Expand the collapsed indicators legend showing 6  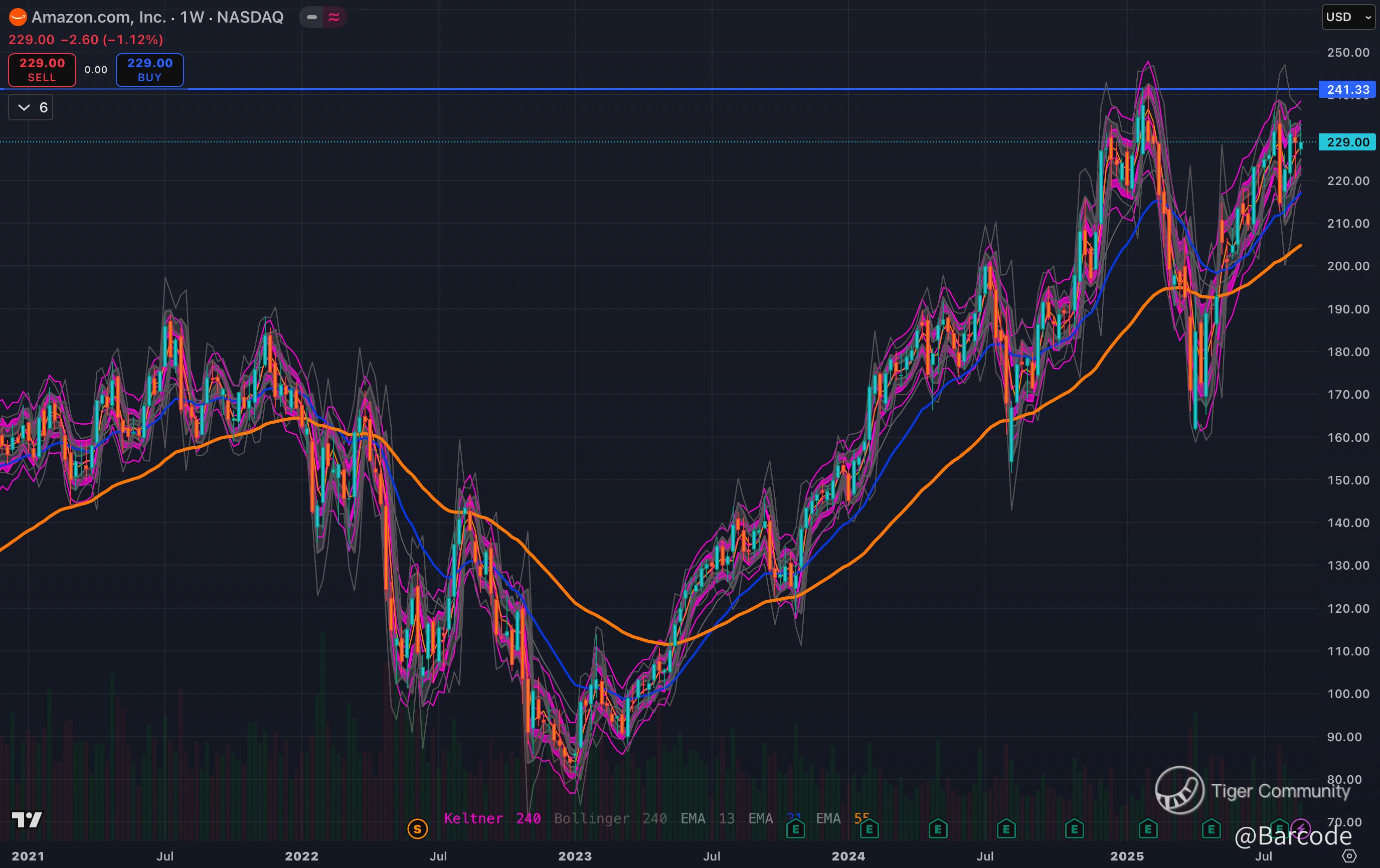[x=31, y=108]
